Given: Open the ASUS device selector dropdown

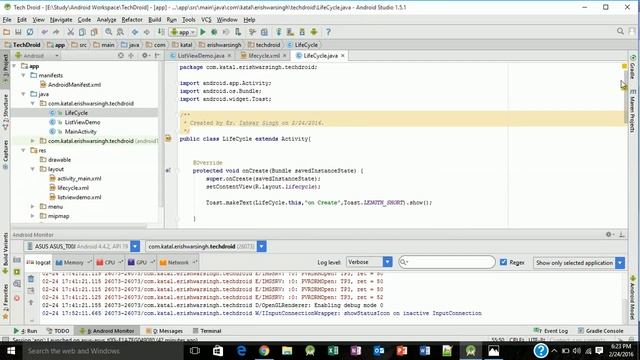Looking at the screenshot, I should point(135,246).
